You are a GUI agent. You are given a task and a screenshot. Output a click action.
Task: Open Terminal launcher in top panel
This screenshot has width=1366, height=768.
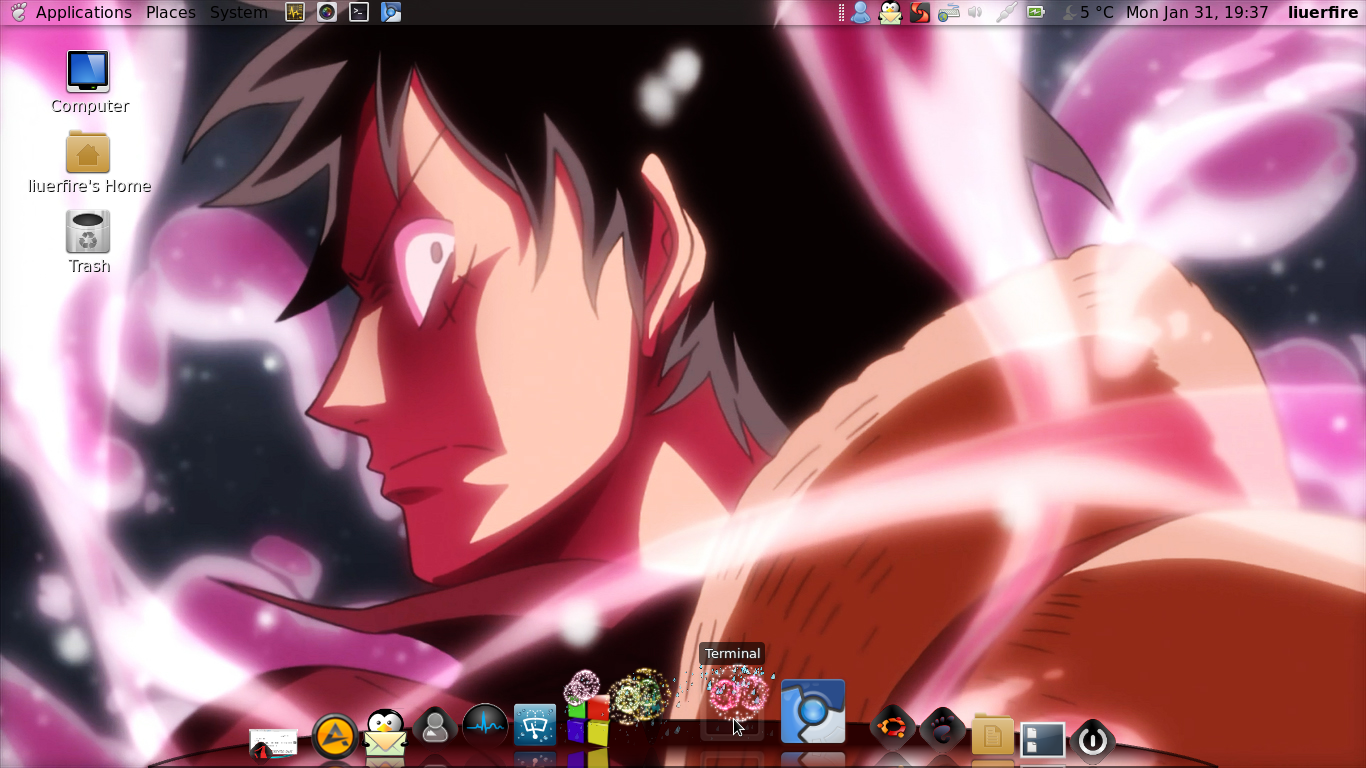tap(359, 12)
